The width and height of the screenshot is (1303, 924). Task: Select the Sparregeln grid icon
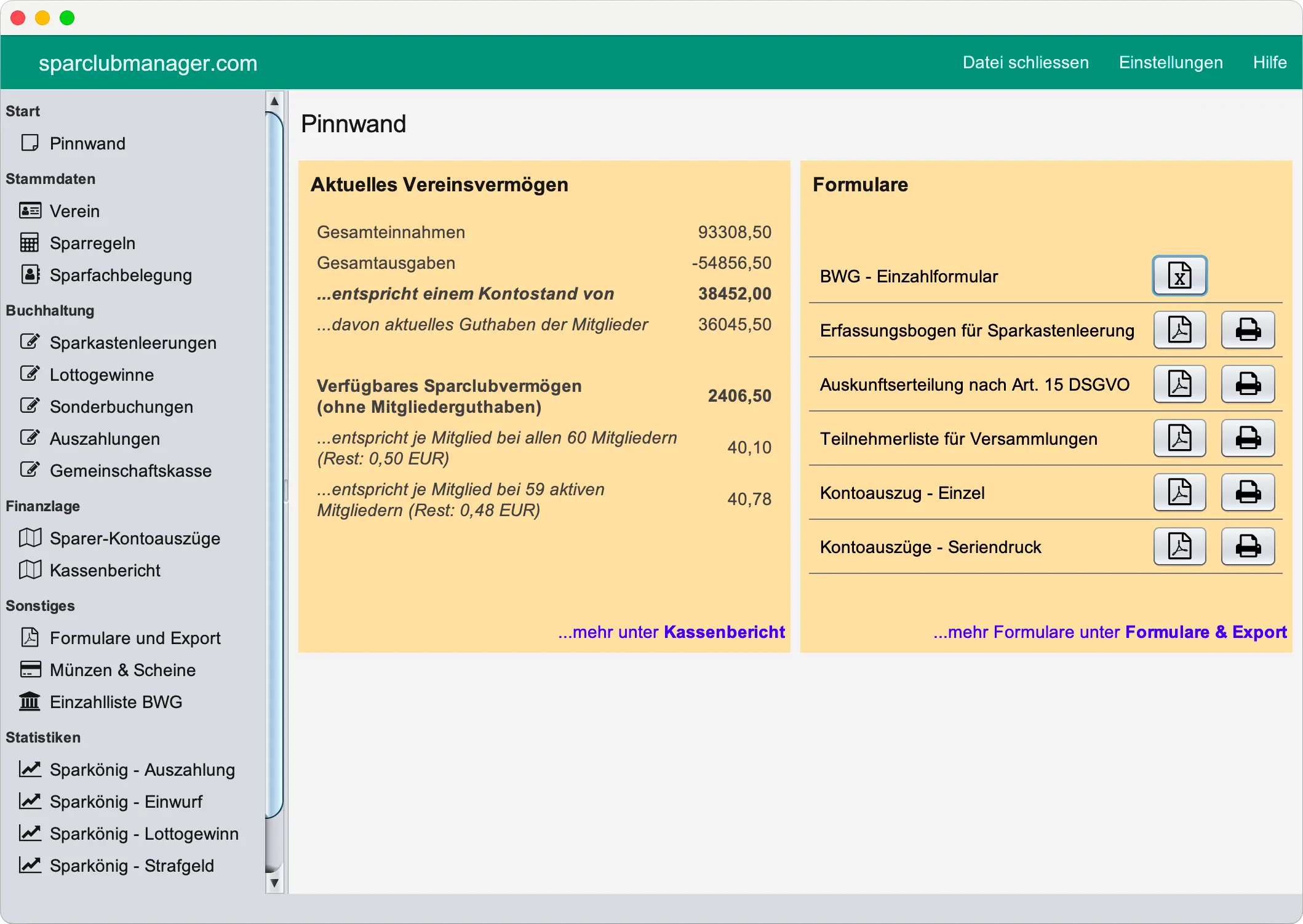click(29, 242)
